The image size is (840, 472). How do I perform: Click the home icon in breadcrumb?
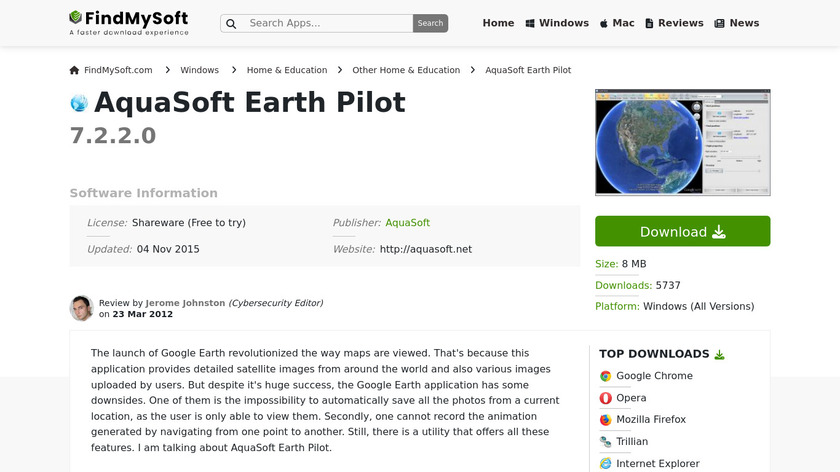74,70
